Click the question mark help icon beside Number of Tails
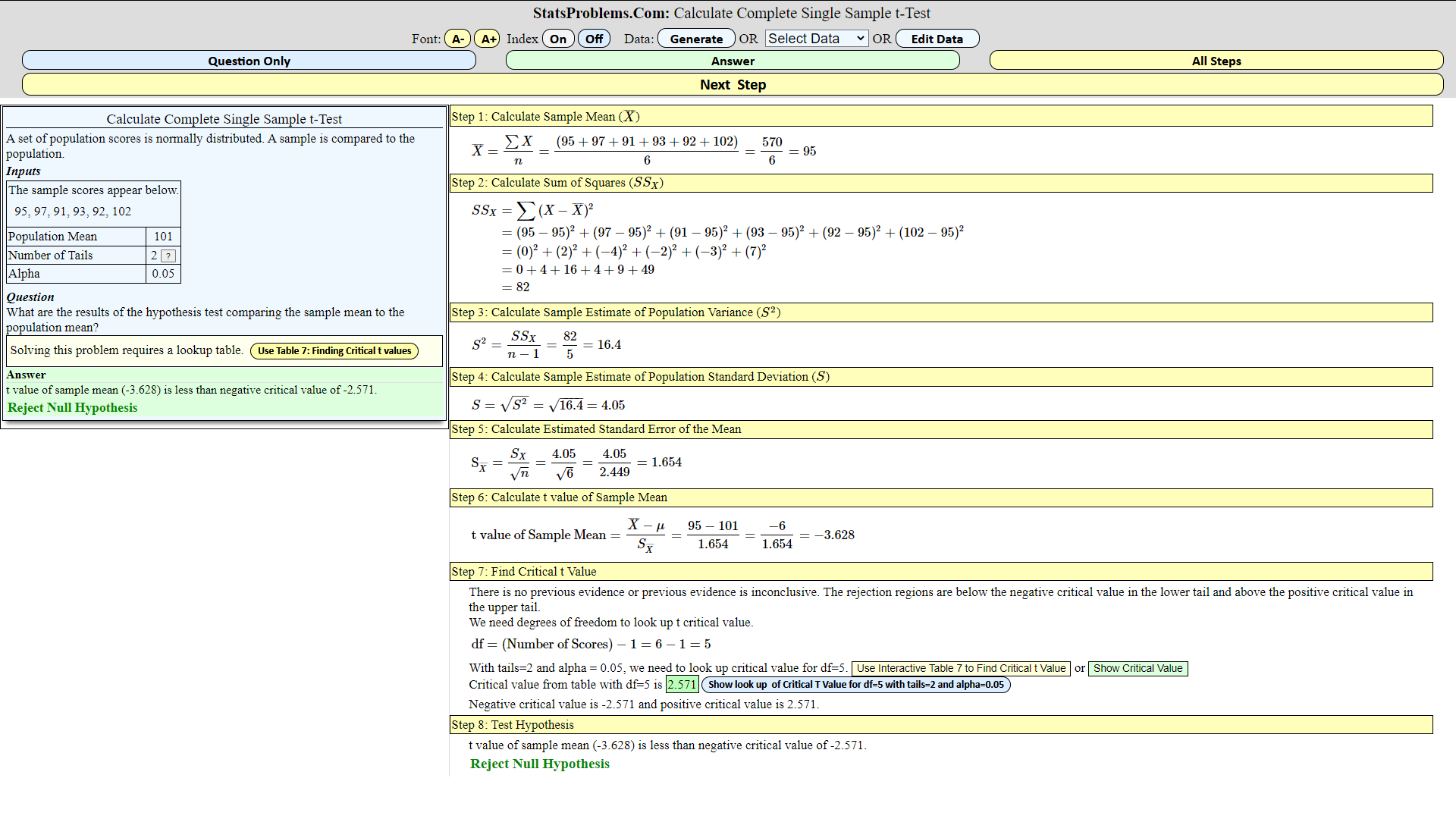The image size is (1456, 819). pos(168,256)
